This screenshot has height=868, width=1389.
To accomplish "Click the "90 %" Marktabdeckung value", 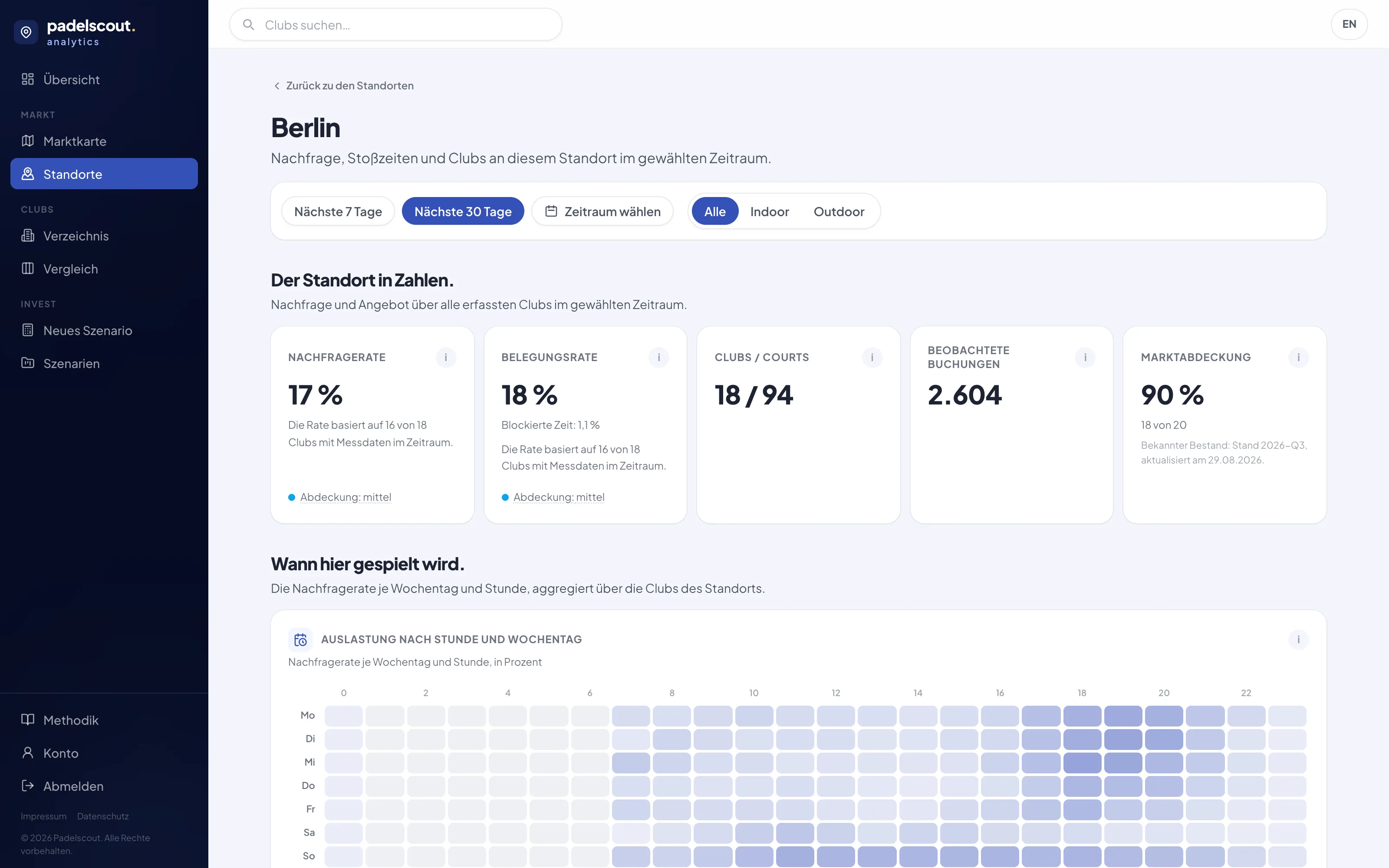I will (1172, 395).
